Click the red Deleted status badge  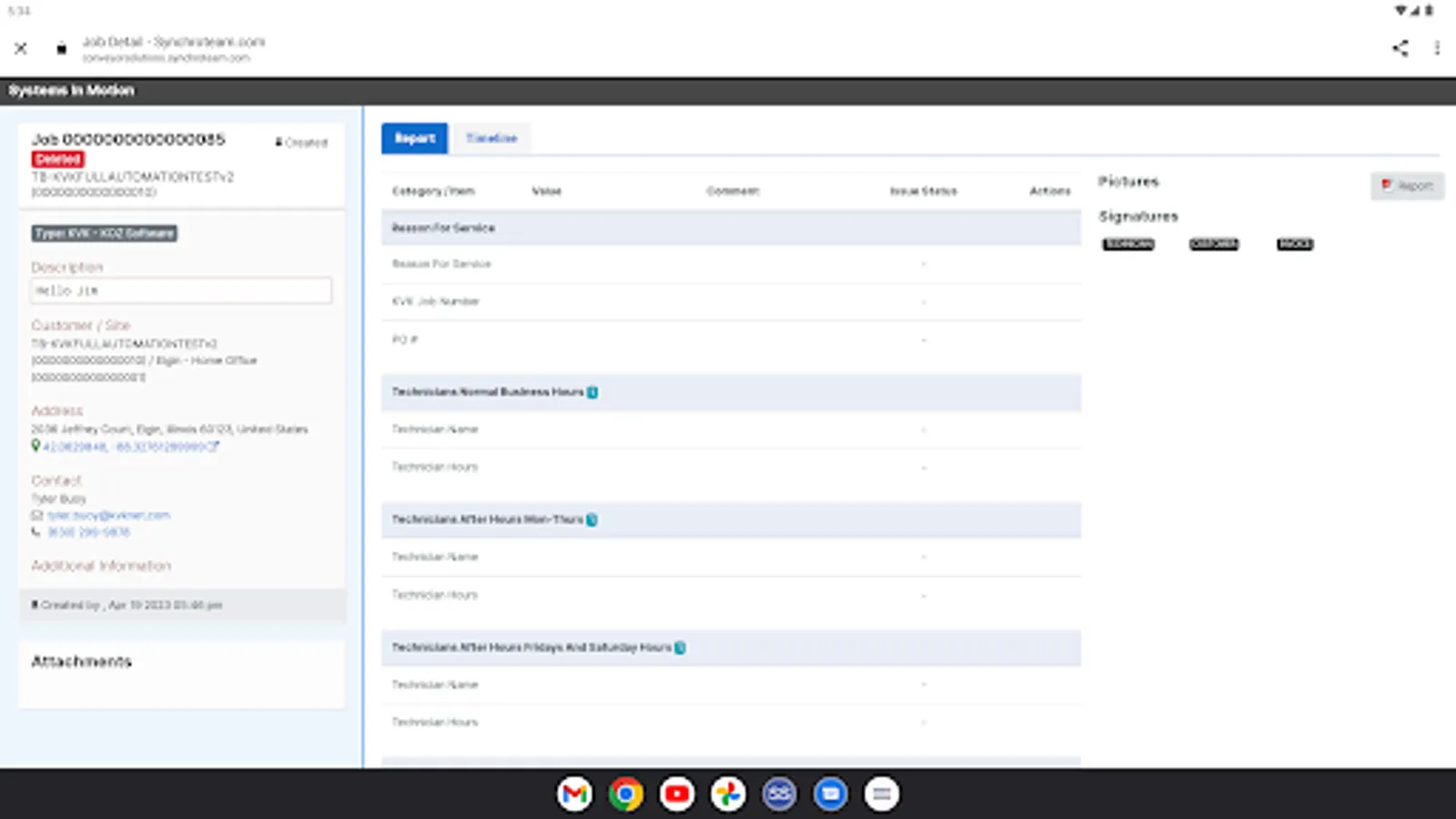click(x=58, y=159)
